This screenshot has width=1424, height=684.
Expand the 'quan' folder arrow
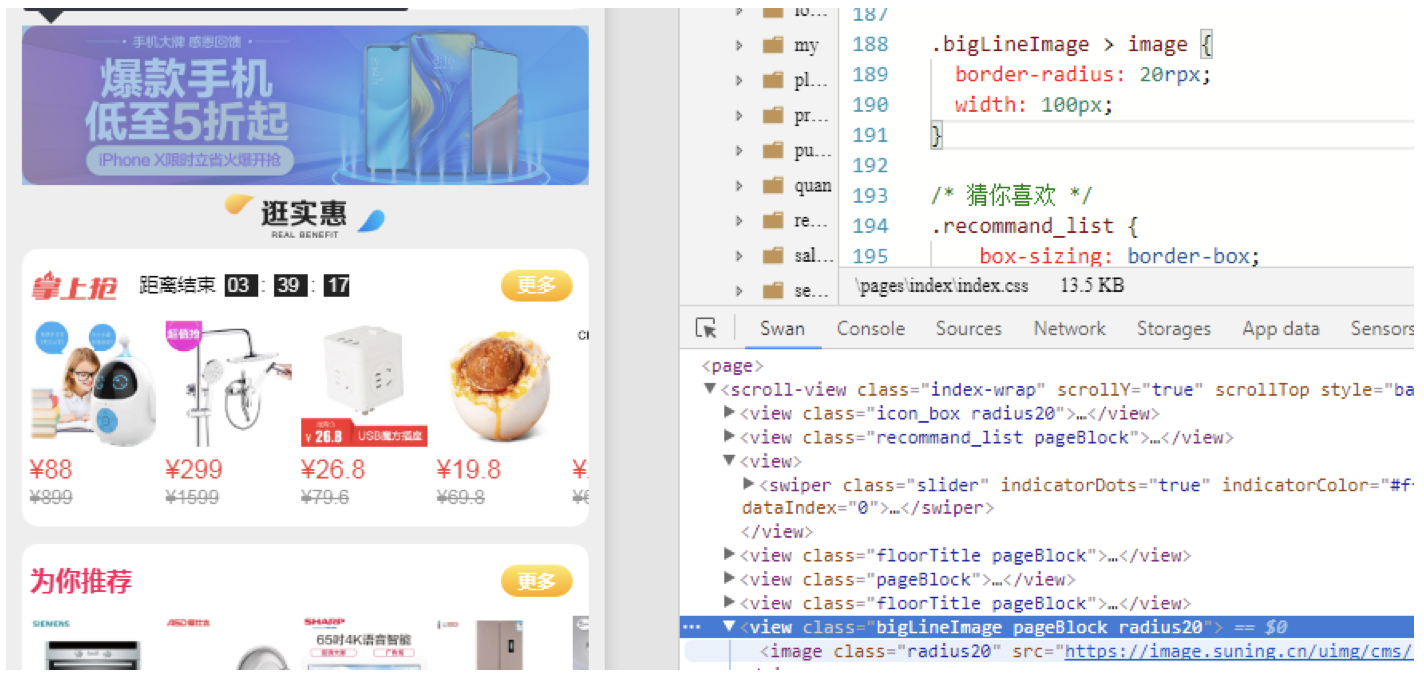739,185
